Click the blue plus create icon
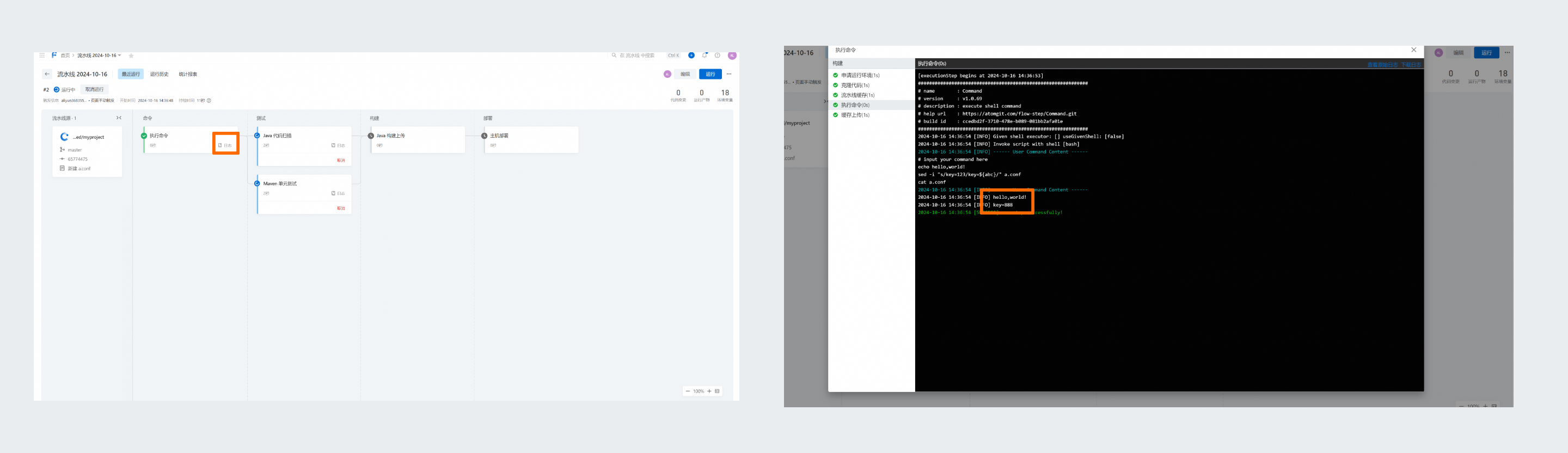The width and height of the screenshot is (1568, 453). tap(691, 56)
